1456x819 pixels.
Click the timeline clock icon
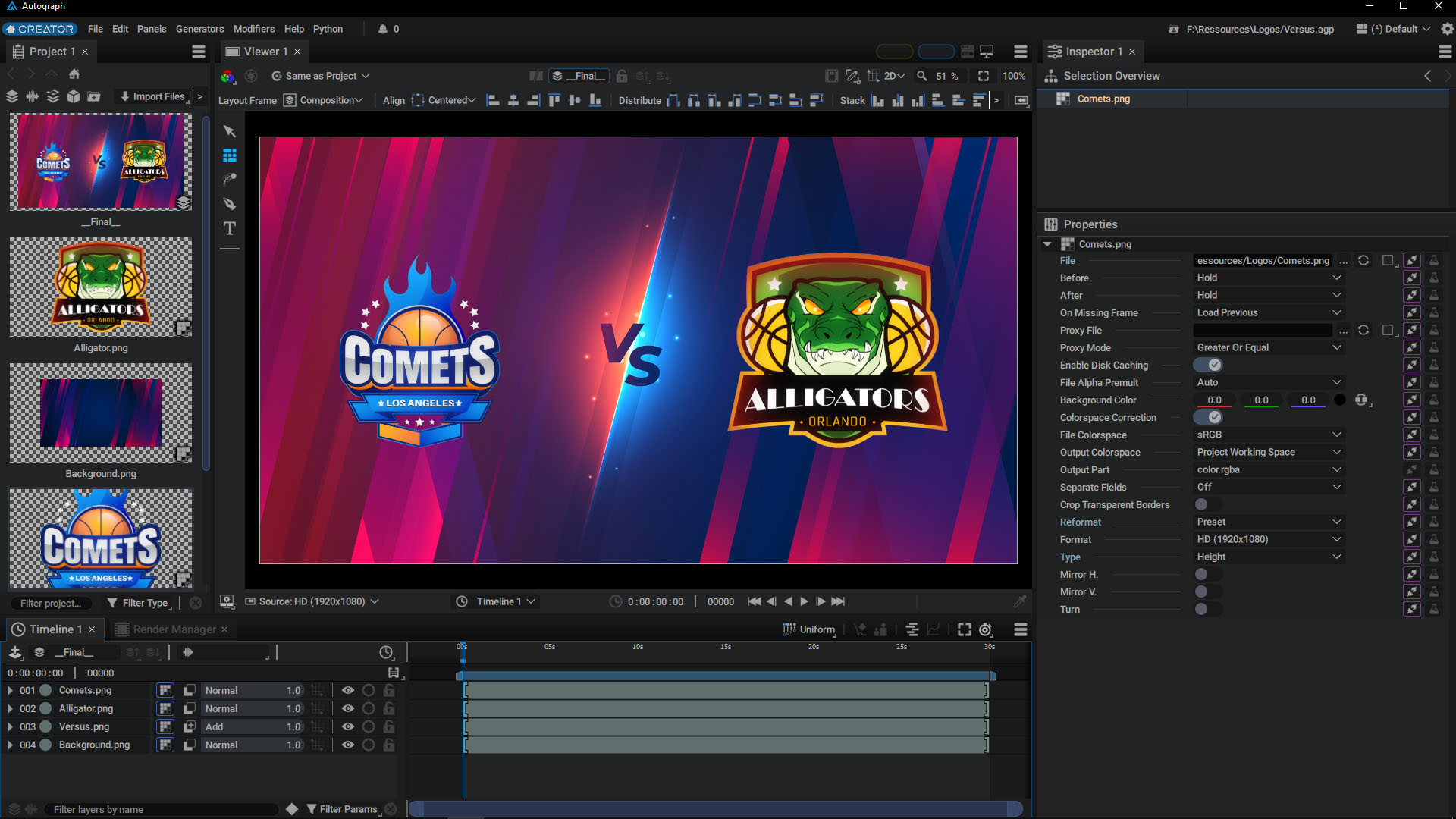[x=386, y=652]
